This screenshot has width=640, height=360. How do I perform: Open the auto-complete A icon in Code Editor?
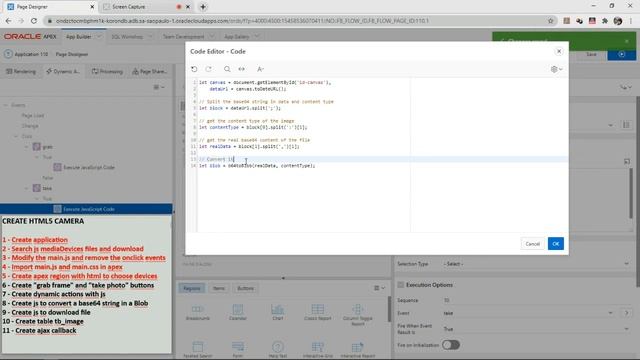(260, 69)
